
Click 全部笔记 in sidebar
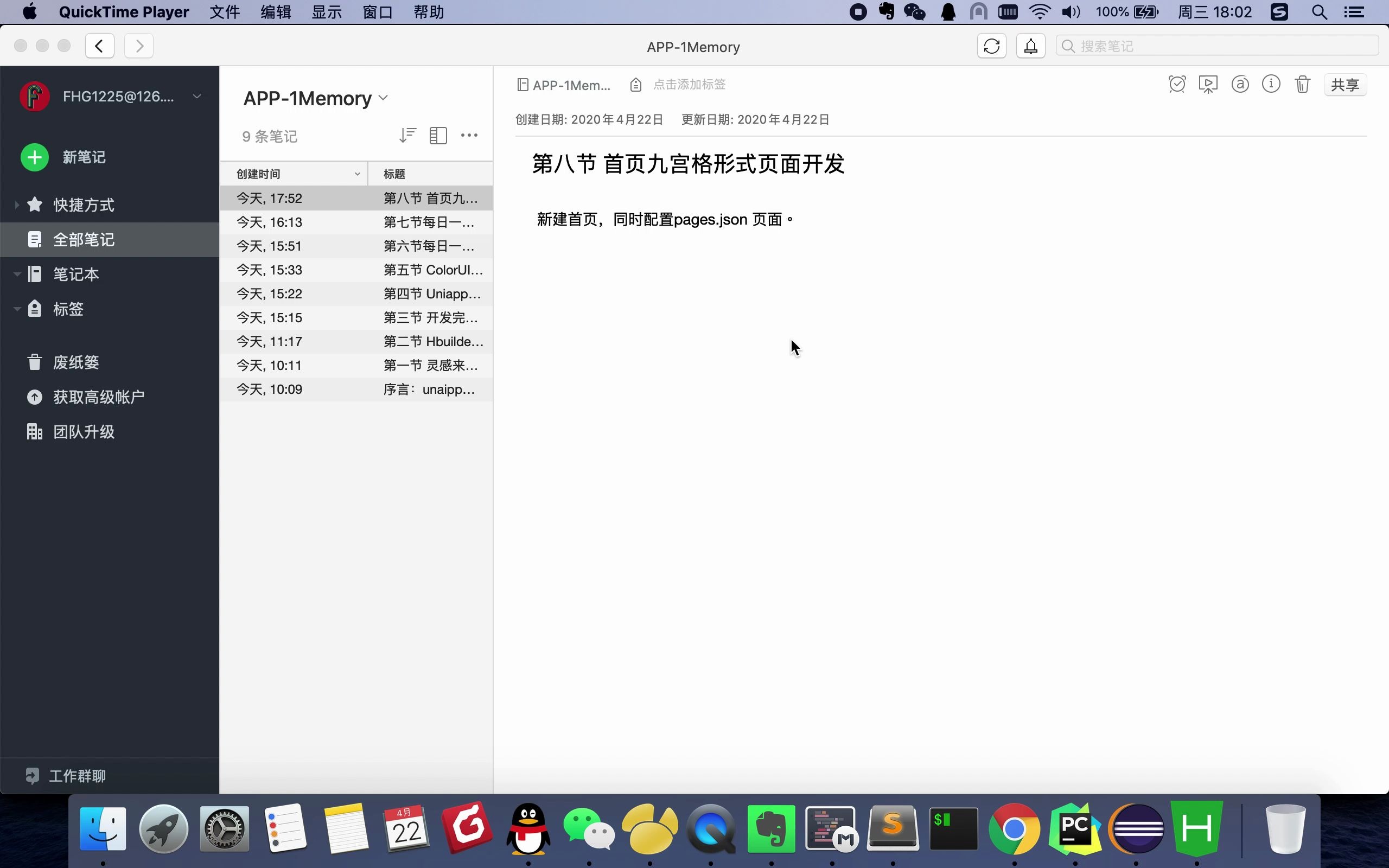[84, 240]
